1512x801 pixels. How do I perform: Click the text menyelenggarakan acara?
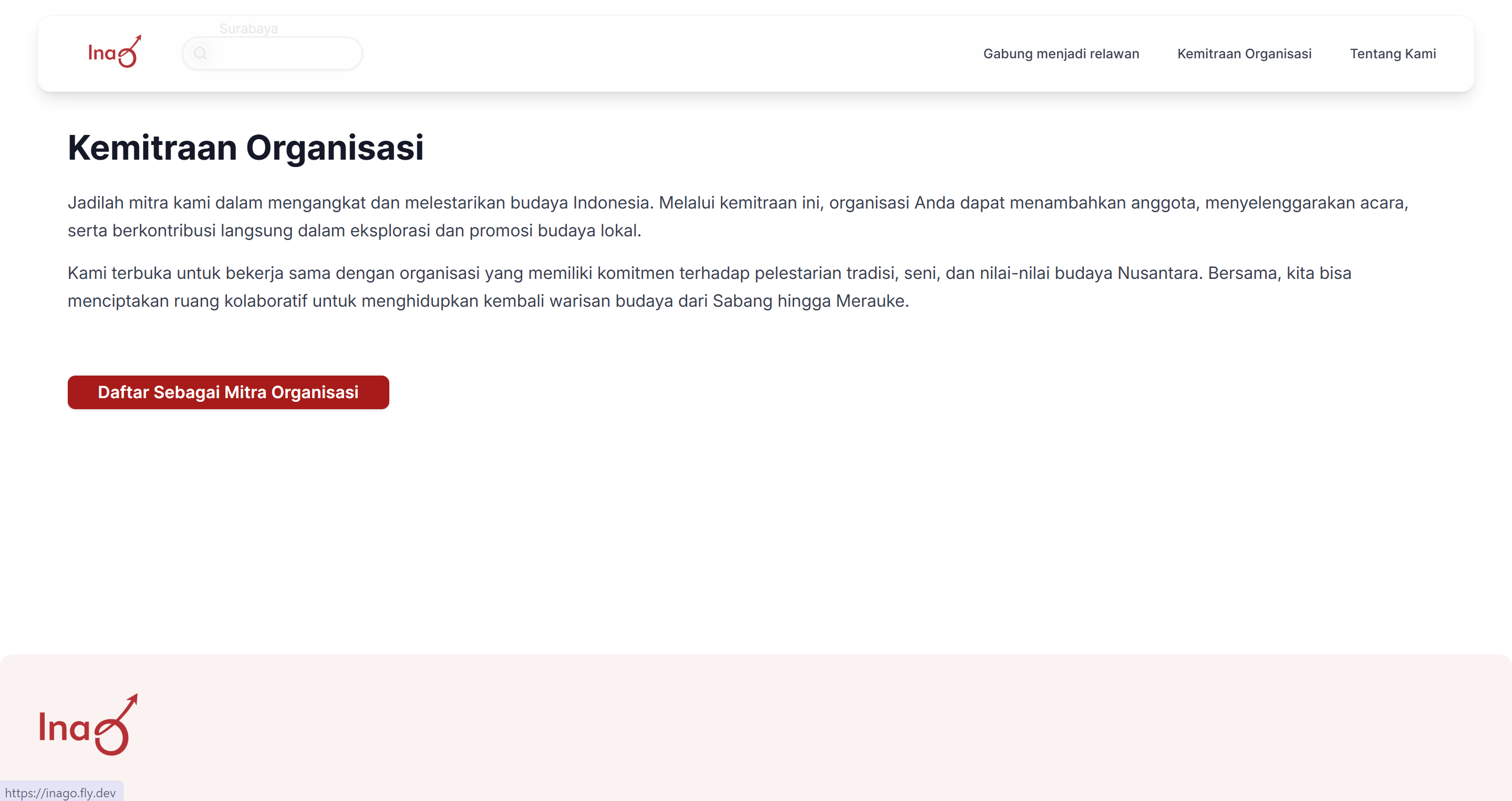point(1305,202)
